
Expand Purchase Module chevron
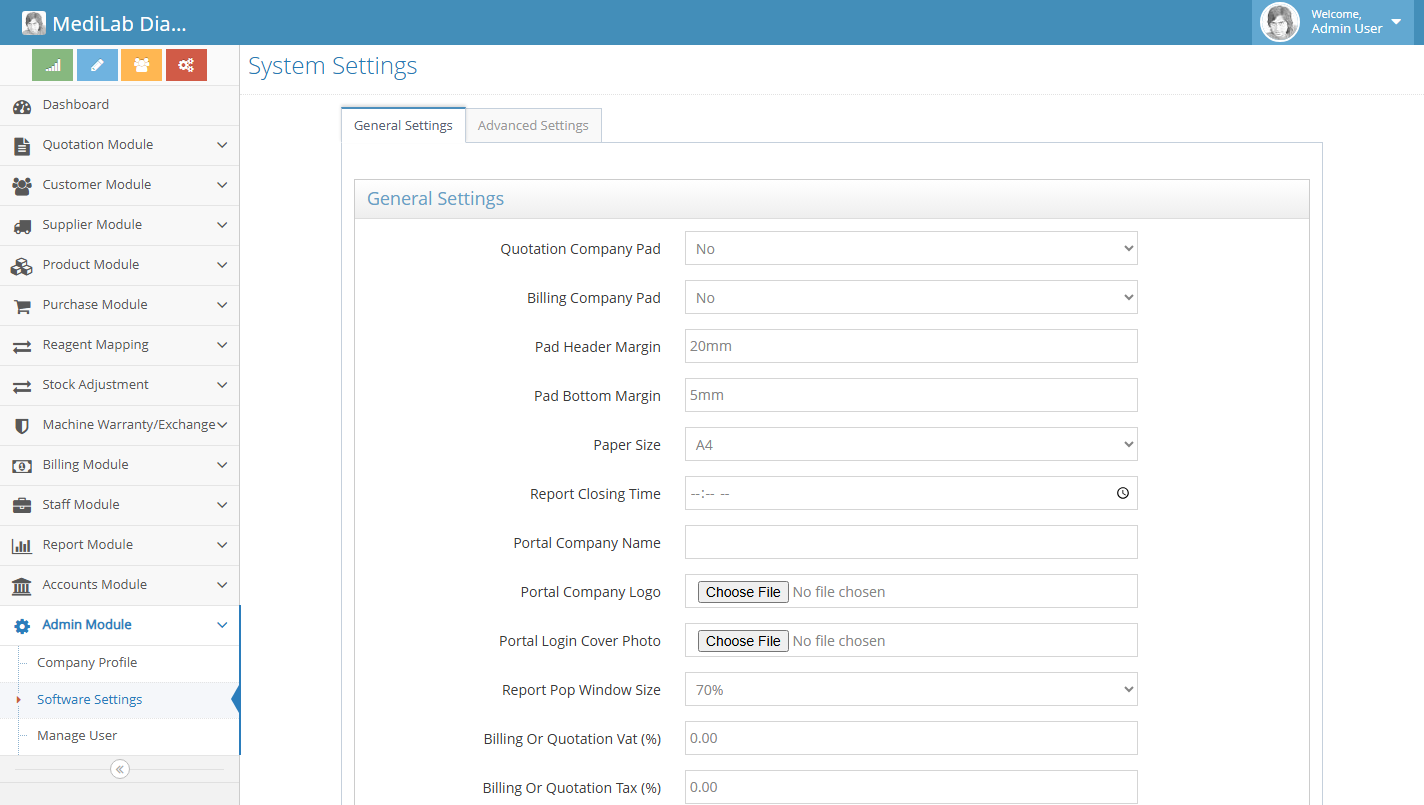[222, 305]
